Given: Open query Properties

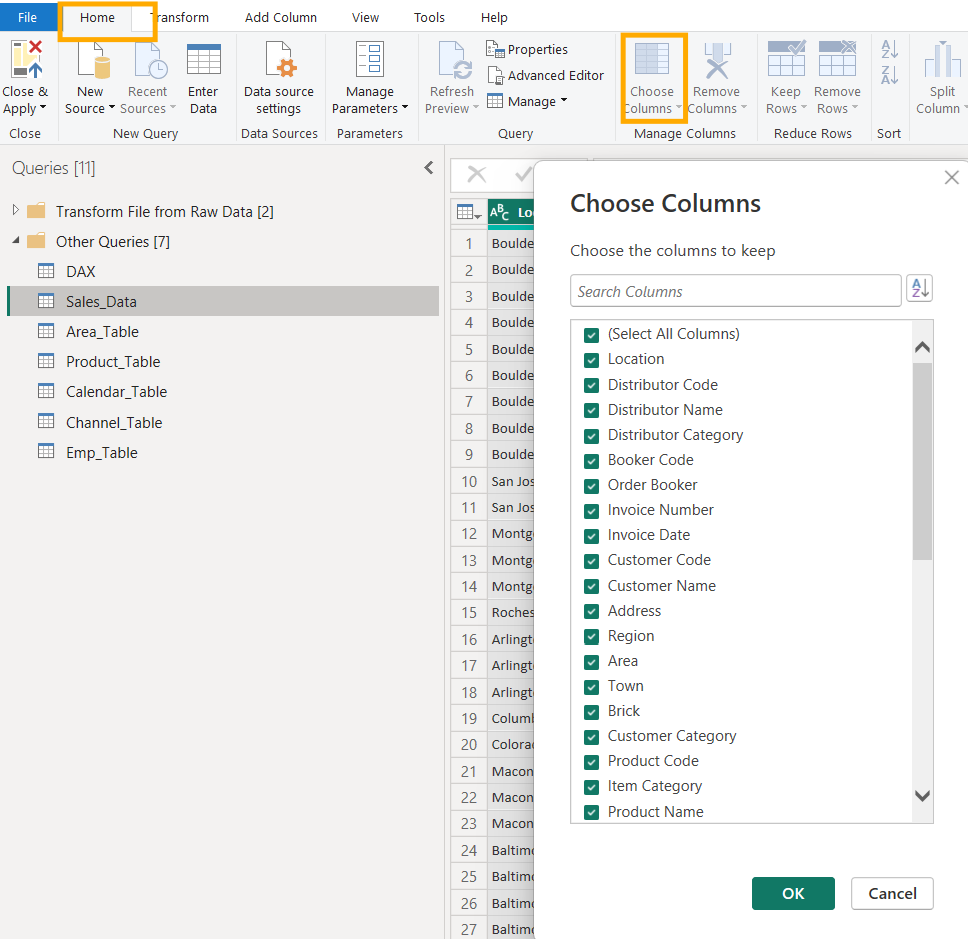Looking at the screenshot, I should [527, 49].
